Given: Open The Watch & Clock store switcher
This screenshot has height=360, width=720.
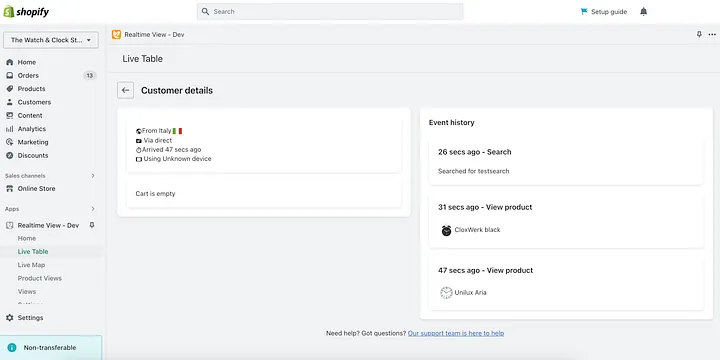Looking at the screenshot, I should click(51, 40).
